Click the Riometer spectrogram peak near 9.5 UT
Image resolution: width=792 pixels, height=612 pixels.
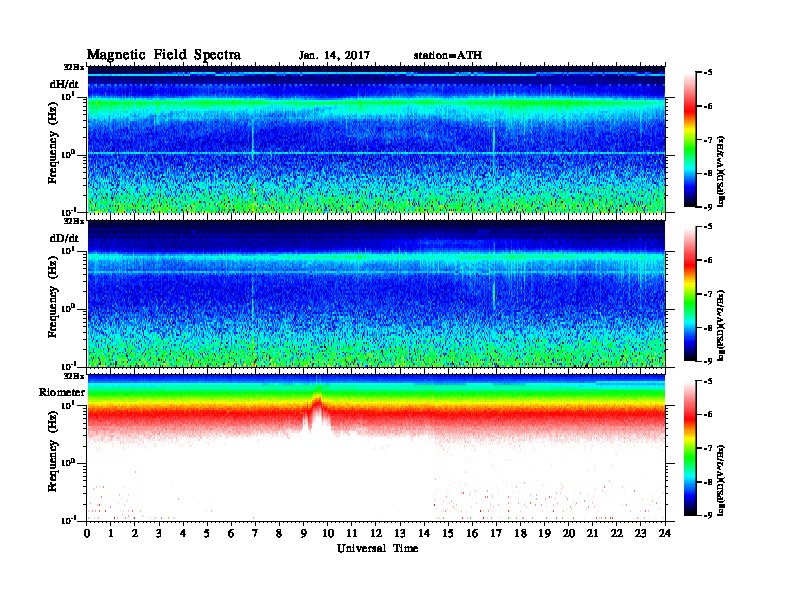pyautogui.click(x=318, y=412)
